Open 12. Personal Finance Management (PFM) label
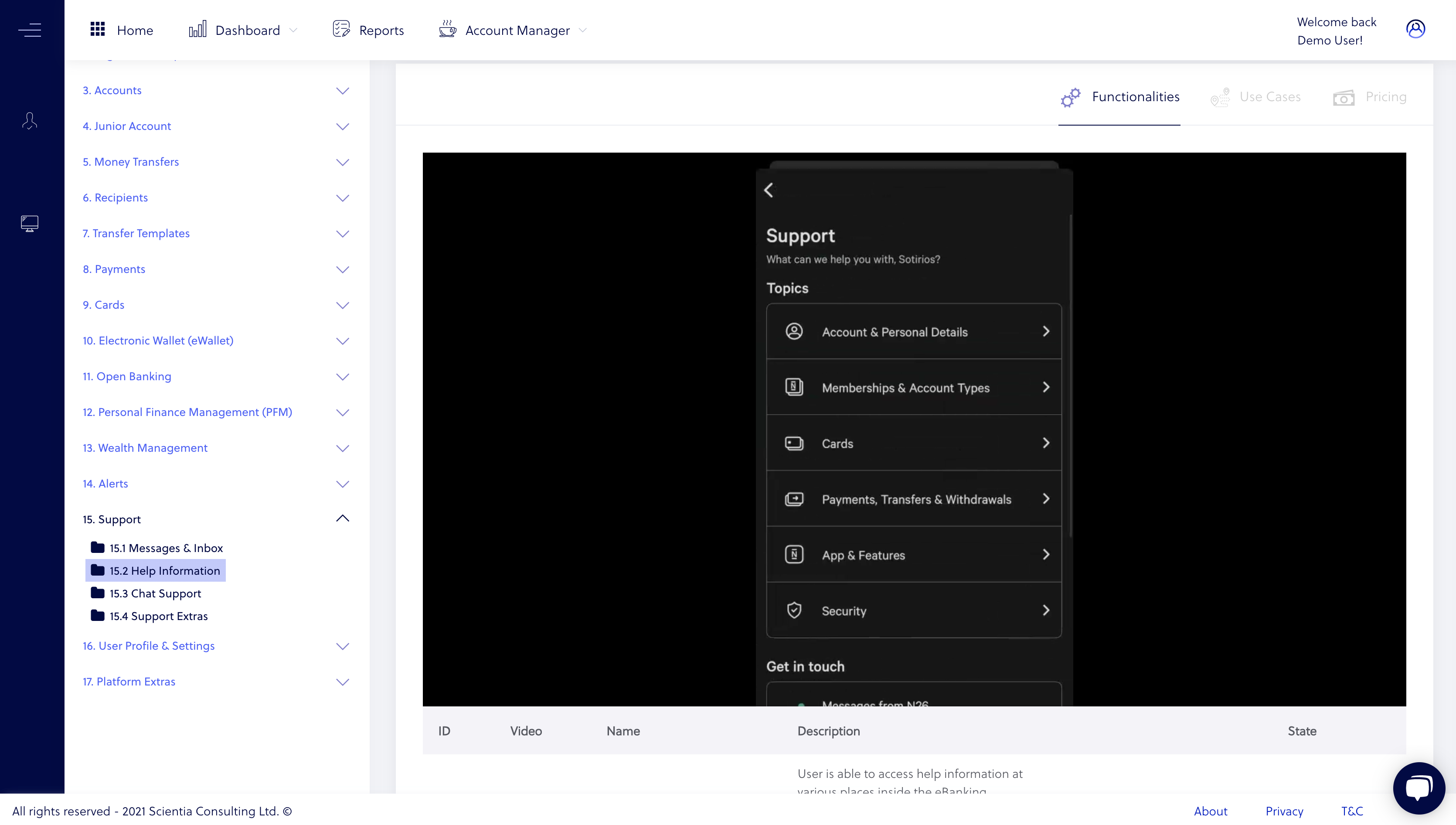This screenshot has height=825, width=1456. [187, 412]
